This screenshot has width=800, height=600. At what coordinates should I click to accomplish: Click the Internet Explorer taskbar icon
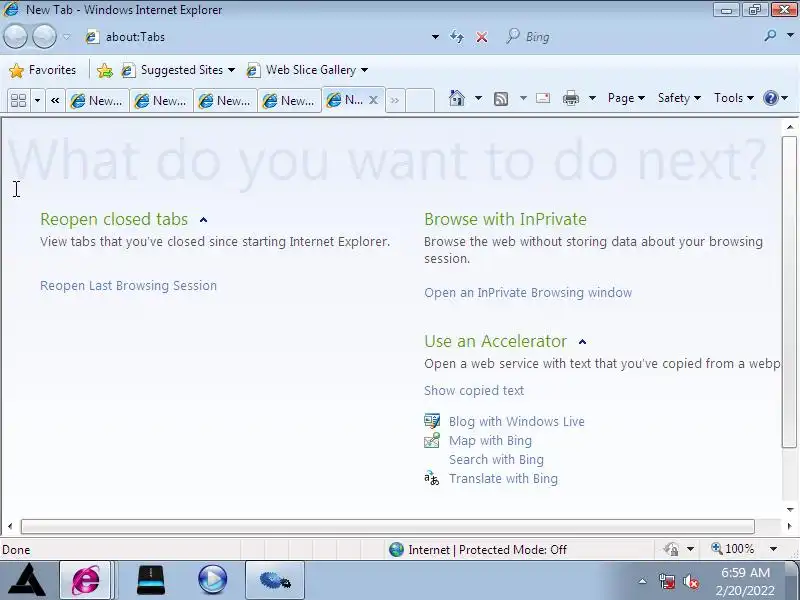(86, 580)
